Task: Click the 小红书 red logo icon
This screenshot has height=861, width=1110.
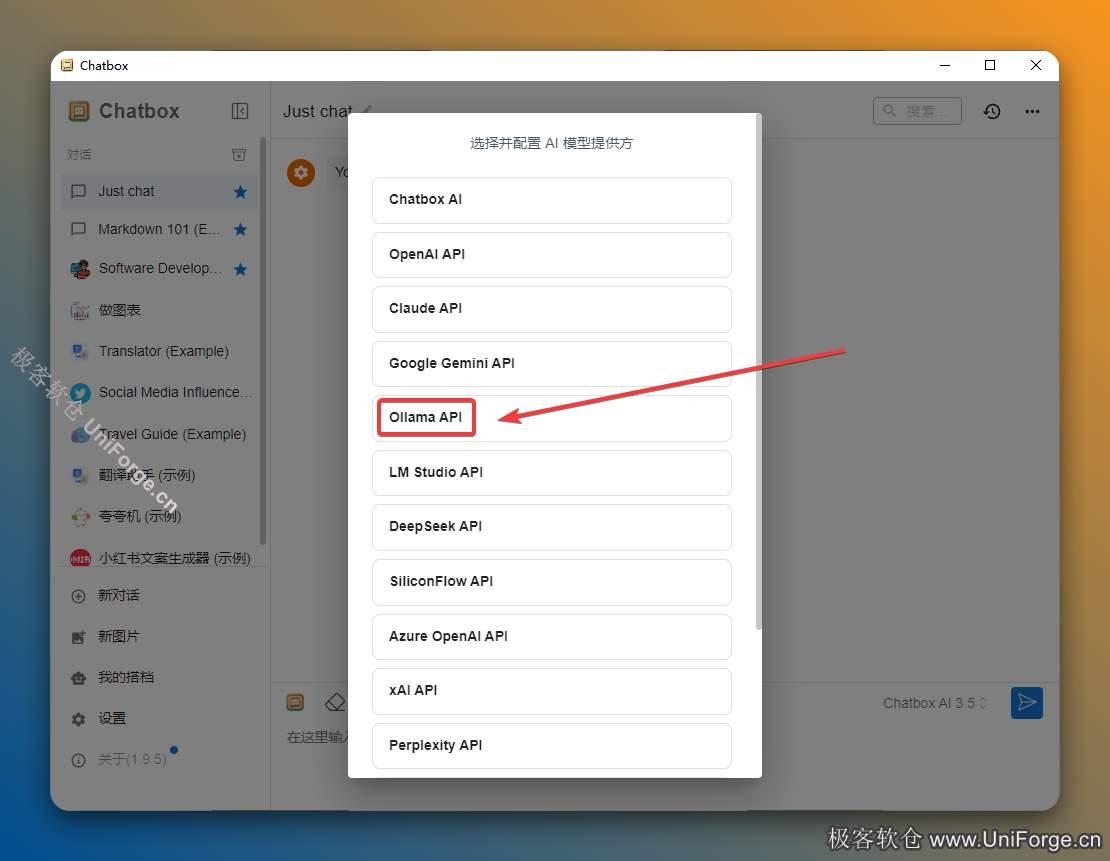Action: point(80,559)
